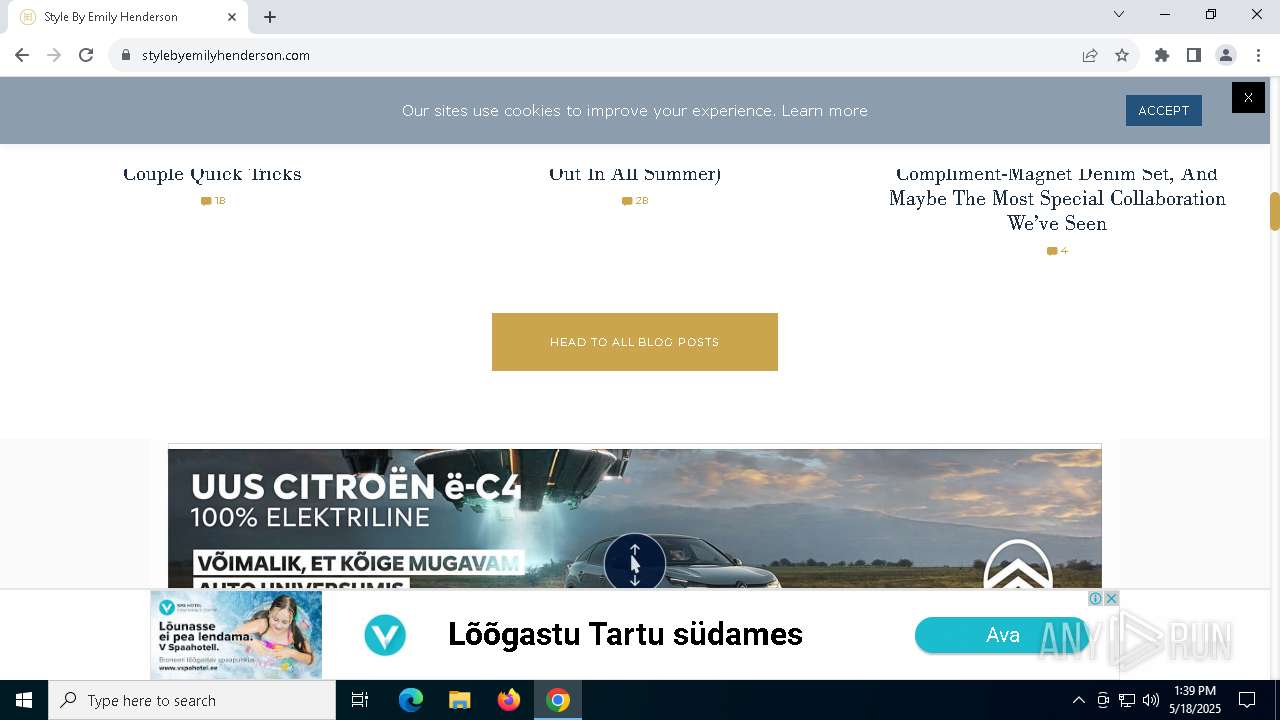Toggle the browser side panel
The image size is (1280, 720).
tap(1194, 55)
